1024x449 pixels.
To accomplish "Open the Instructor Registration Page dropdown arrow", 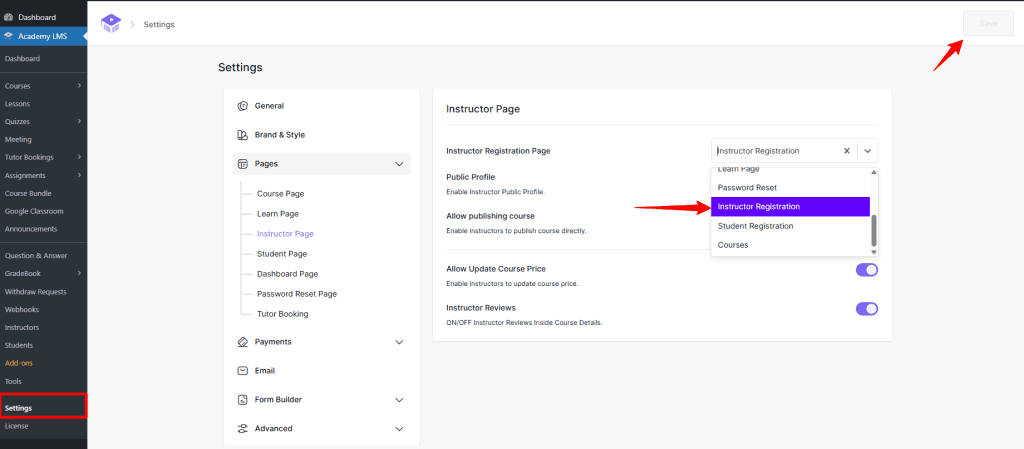I will pos(868,151).
